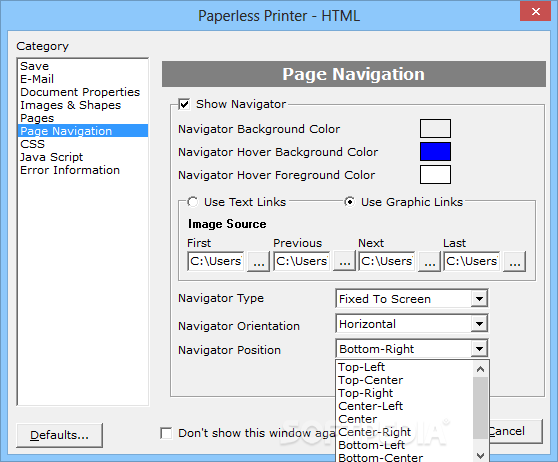Select the E-Mail category
Image resolution: width=558 pixels, height=462 pixels.
(83, 79)
